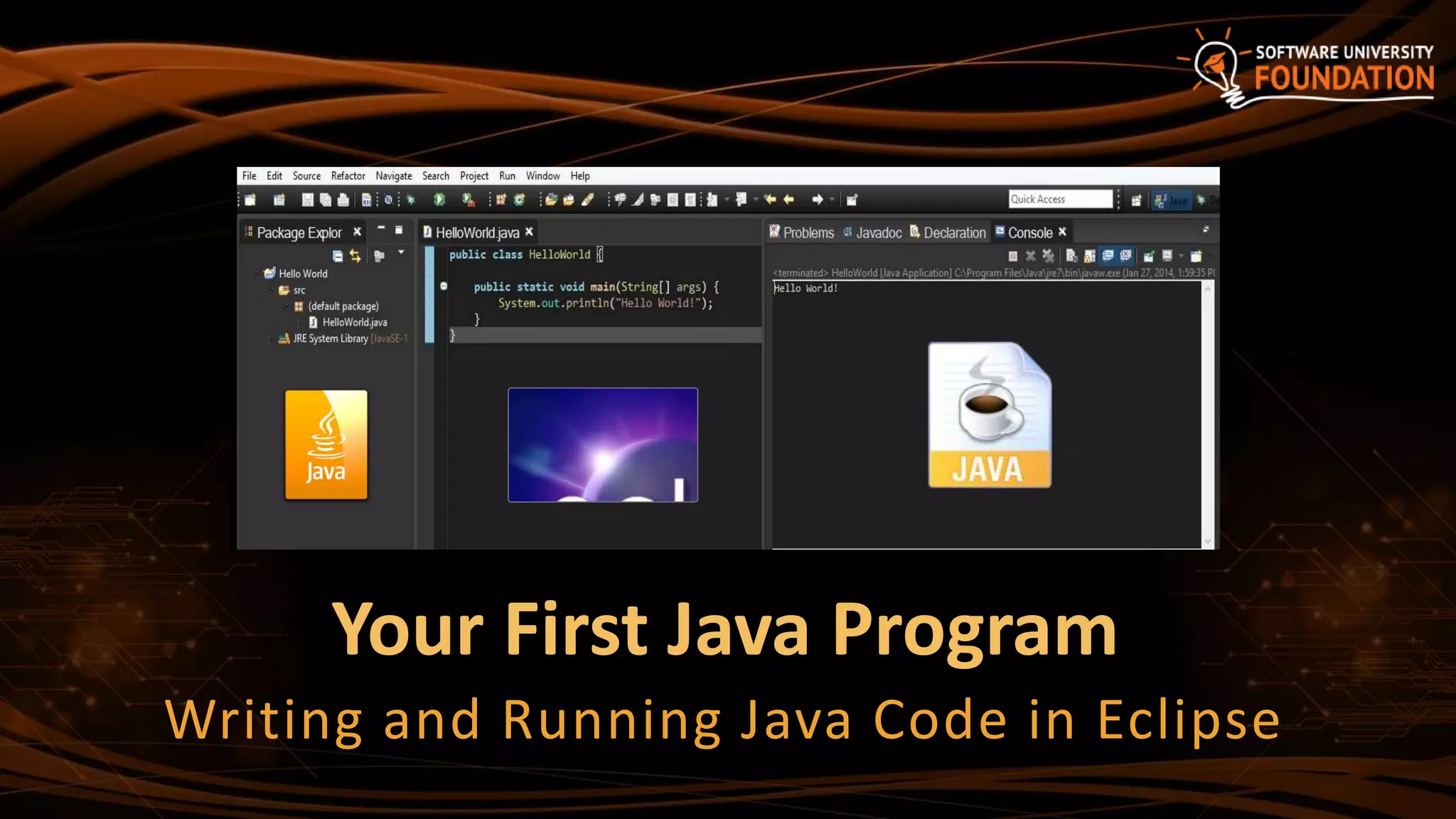Open the Window menu
This screenshot has width=1456, height=819.
tap(542, 176)
